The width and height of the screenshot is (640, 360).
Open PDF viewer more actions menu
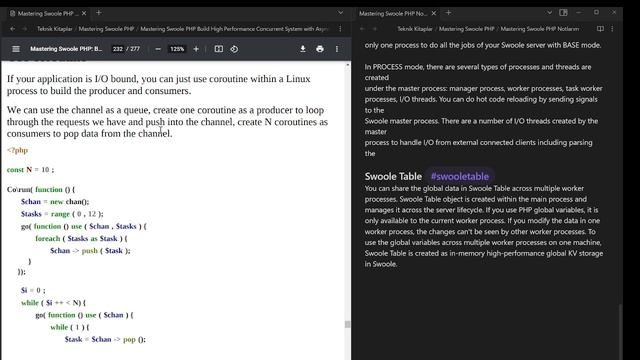pos(337,49)
